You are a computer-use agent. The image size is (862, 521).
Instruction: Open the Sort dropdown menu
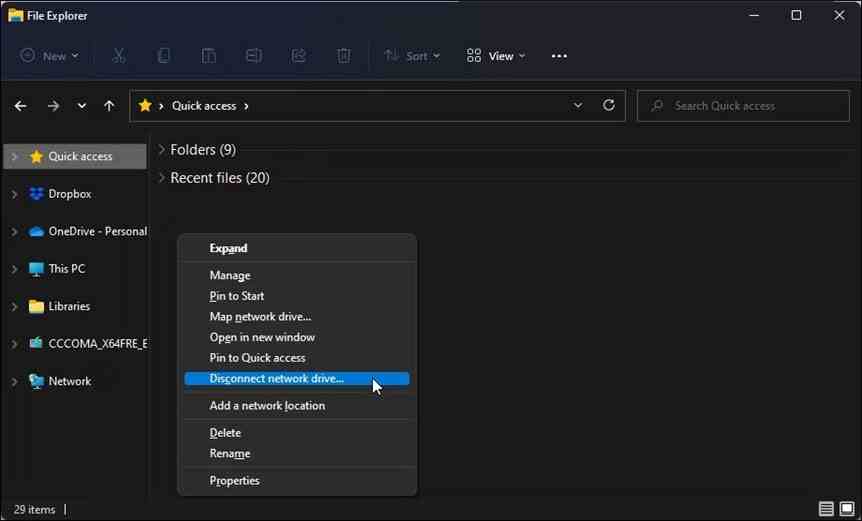[412, 56]
